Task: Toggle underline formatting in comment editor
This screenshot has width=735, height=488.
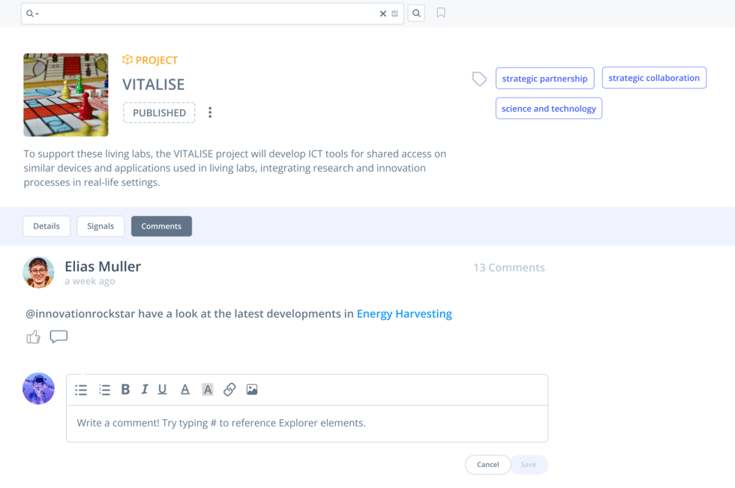Action: point(162,390)
